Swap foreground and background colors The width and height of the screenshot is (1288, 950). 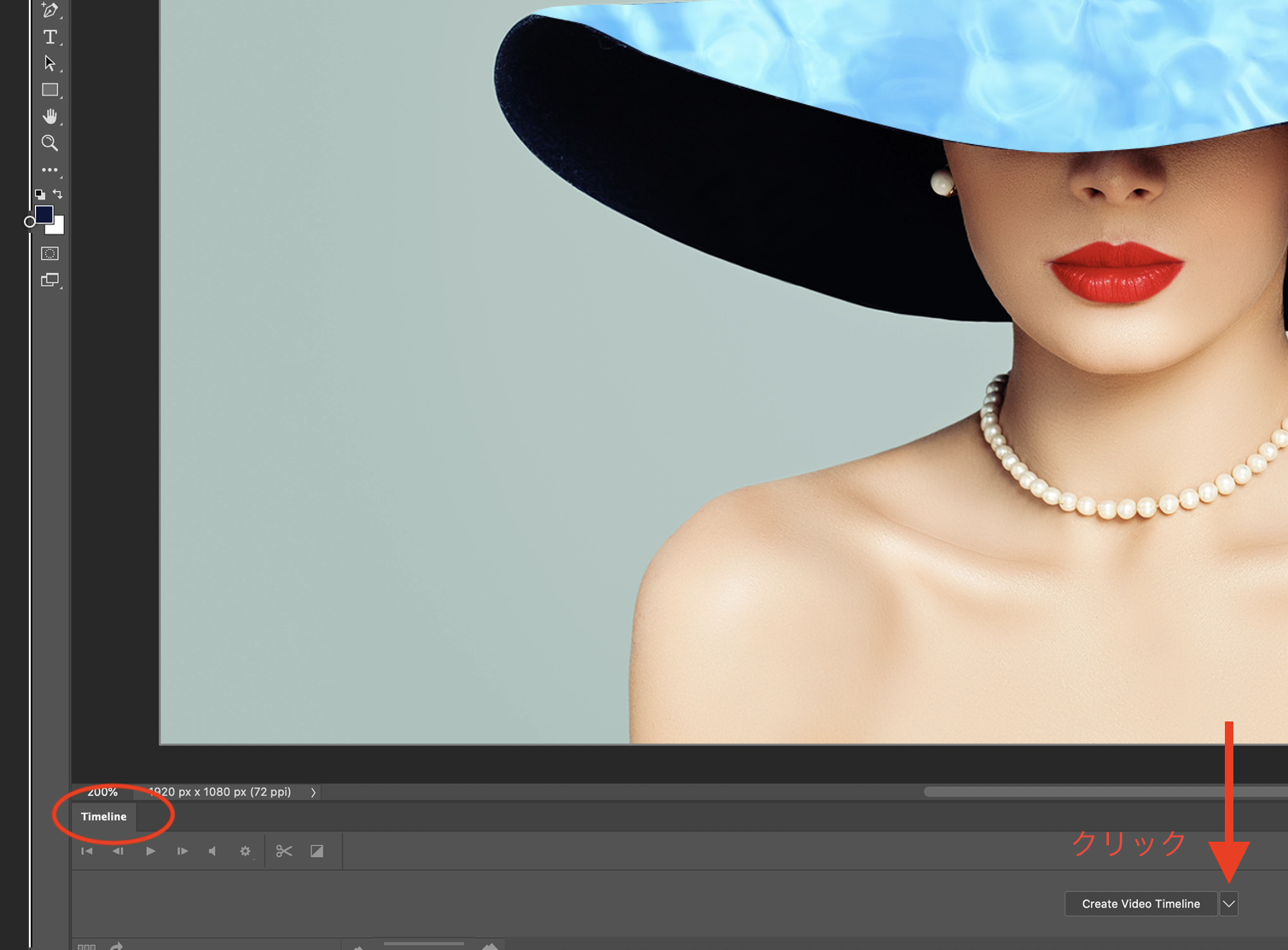pyautogui.click(x=58, y=194)
